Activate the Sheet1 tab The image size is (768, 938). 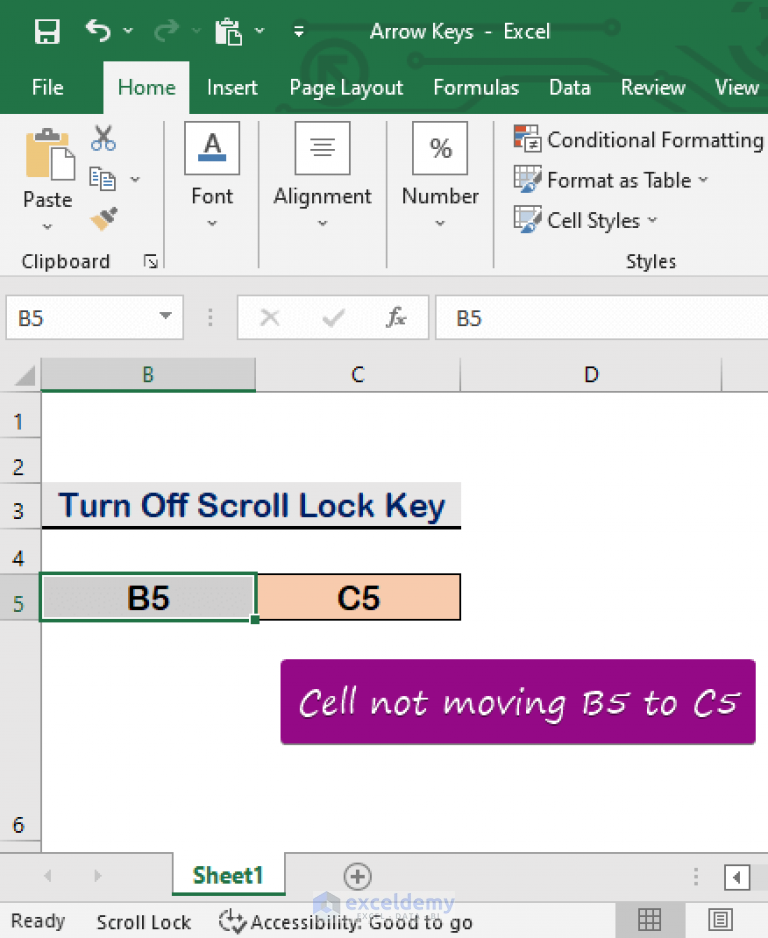coord(228,875)
